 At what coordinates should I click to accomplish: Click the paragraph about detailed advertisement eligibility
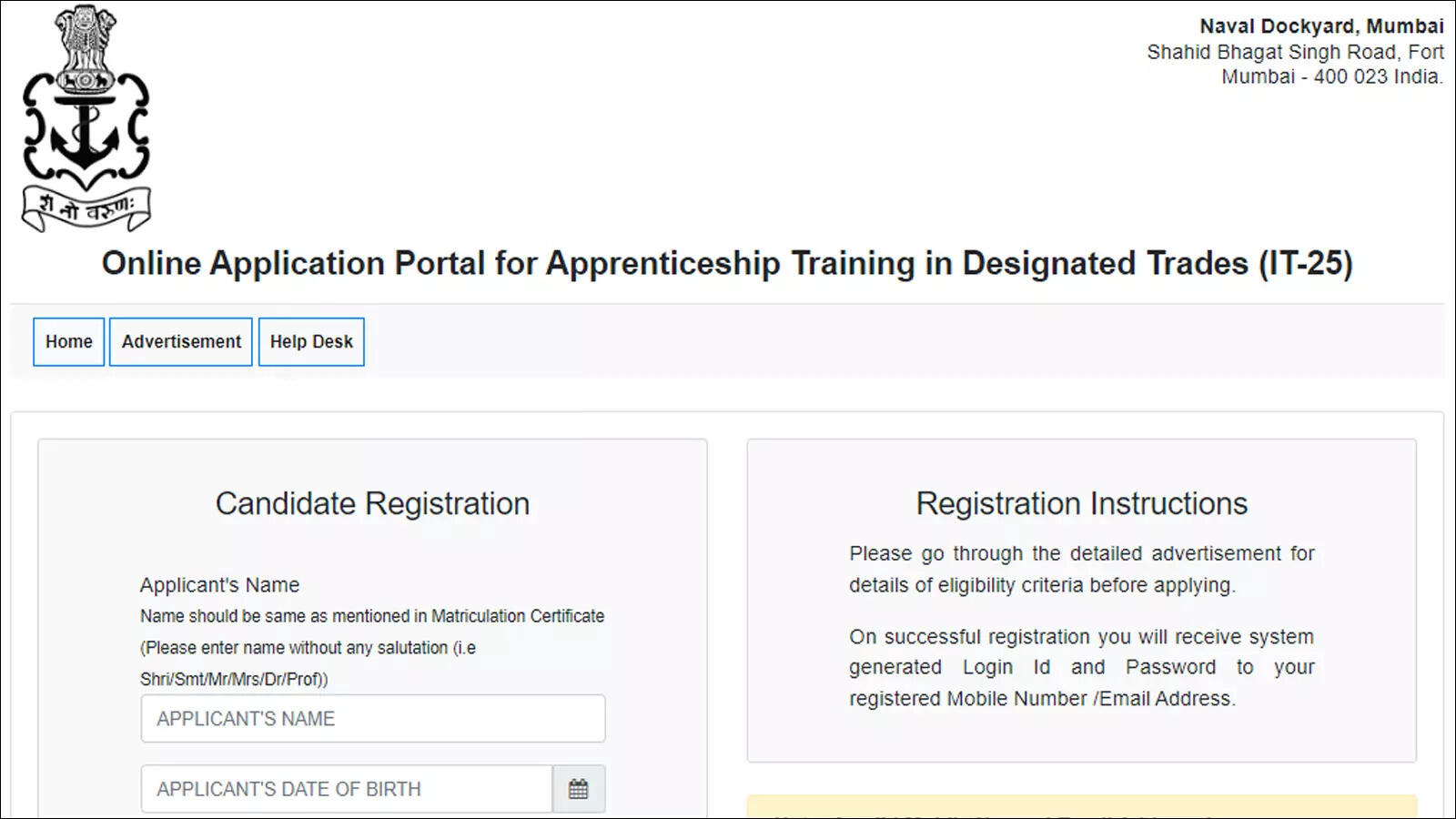tap(1082, 569)
